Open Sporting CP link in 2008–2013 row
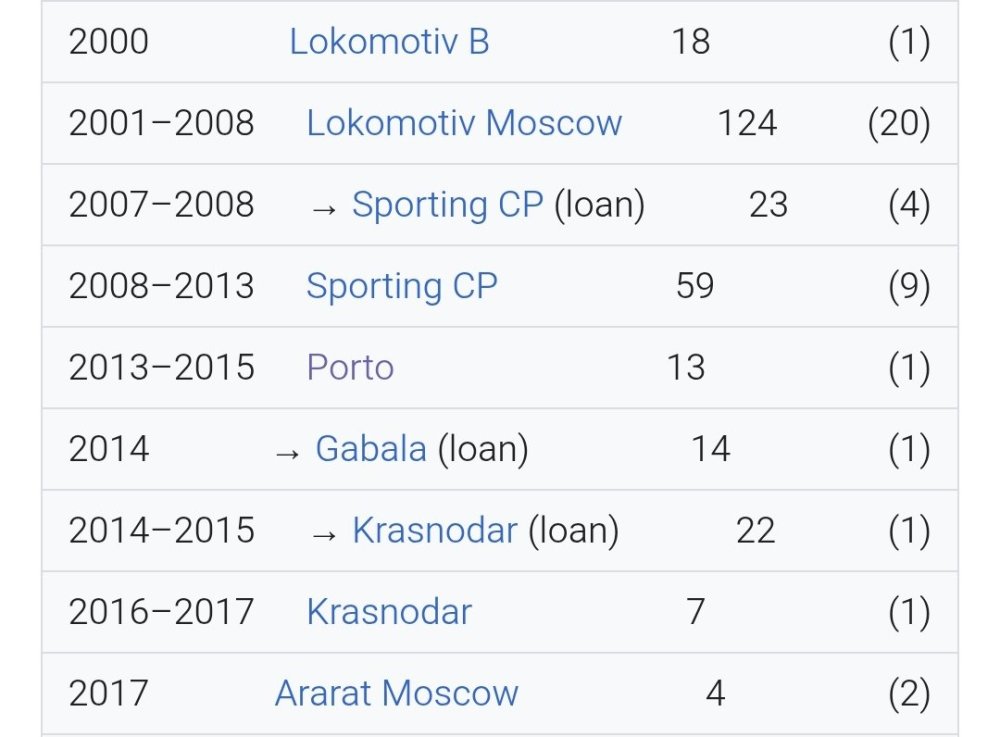 tap(402, 286)
